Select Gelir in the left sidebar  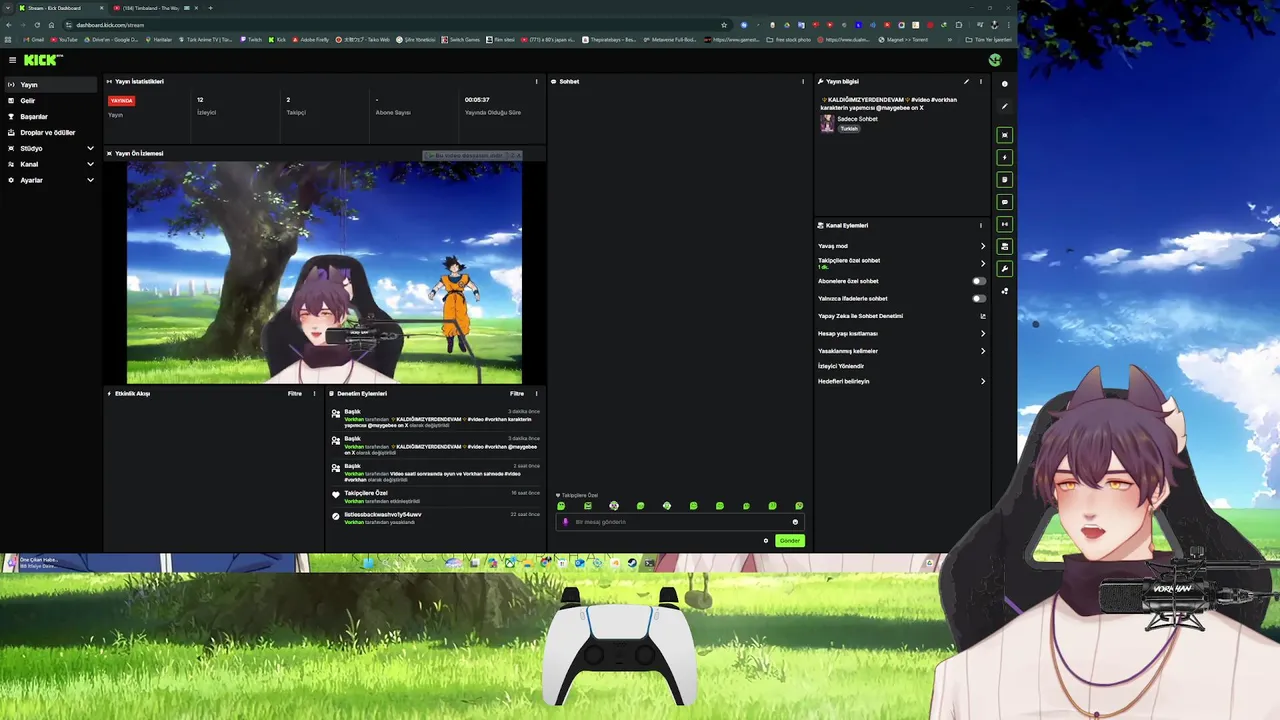pos(51,101)
